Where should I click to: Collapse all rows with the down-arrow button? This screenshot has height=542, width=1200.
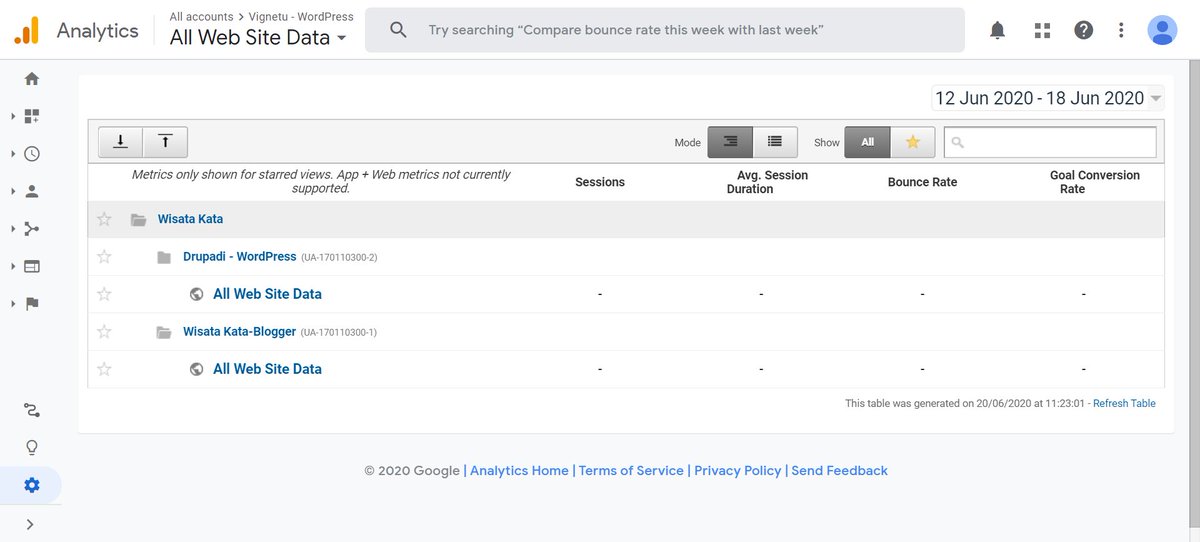click(120, 142)
